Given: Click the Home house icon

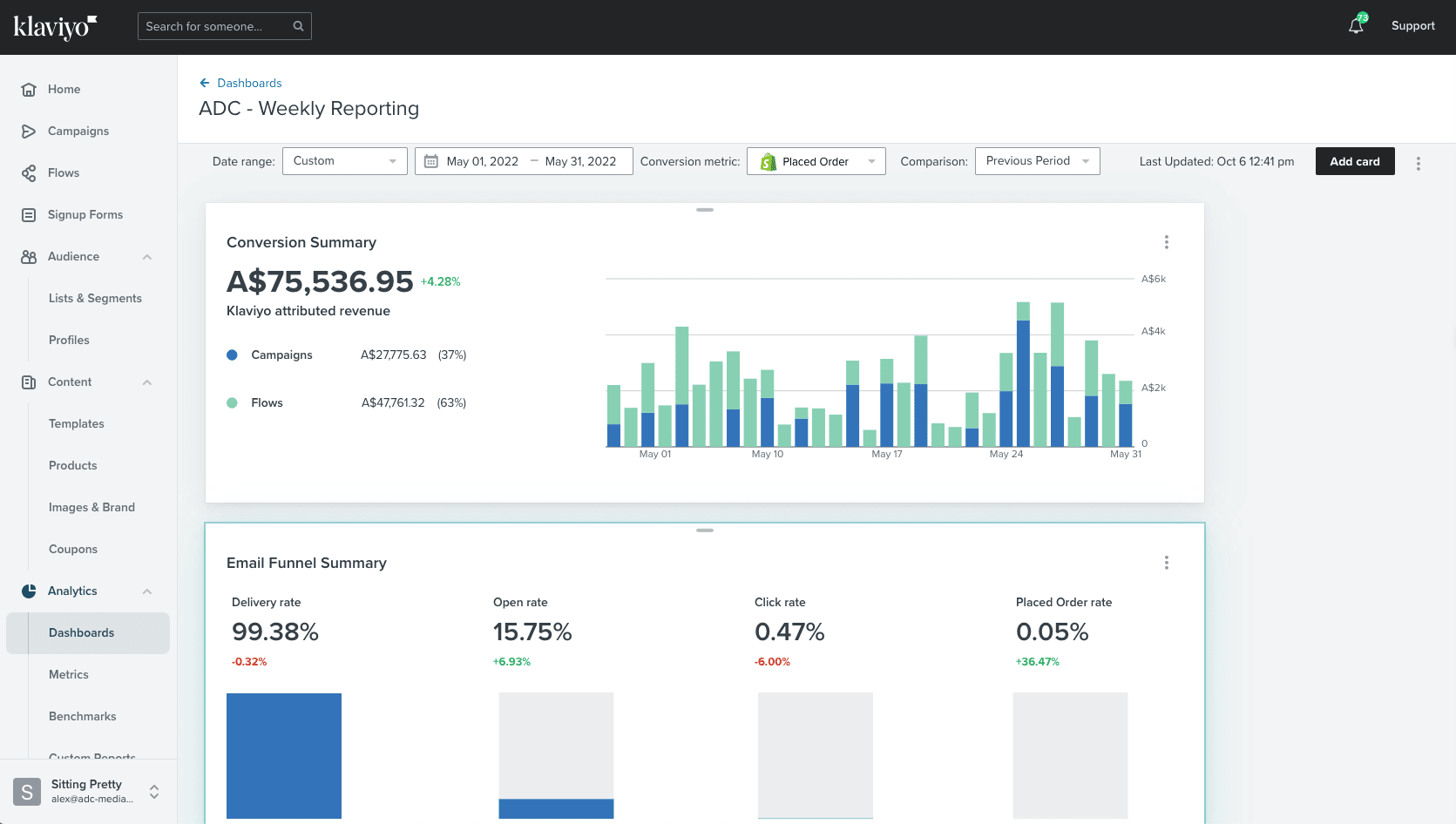Looking at the screenshot, I should click(x=29, y=90).
